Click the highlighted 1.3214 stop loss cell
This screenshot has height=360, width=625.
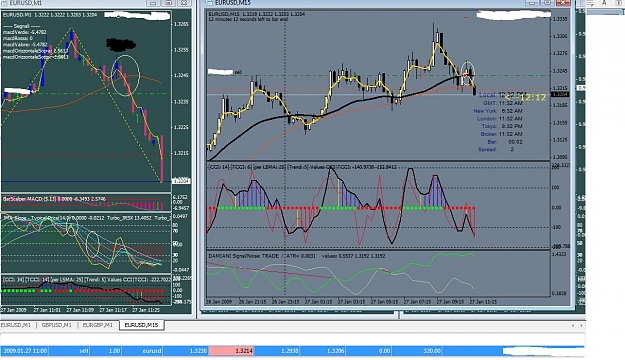coord(232,351)
